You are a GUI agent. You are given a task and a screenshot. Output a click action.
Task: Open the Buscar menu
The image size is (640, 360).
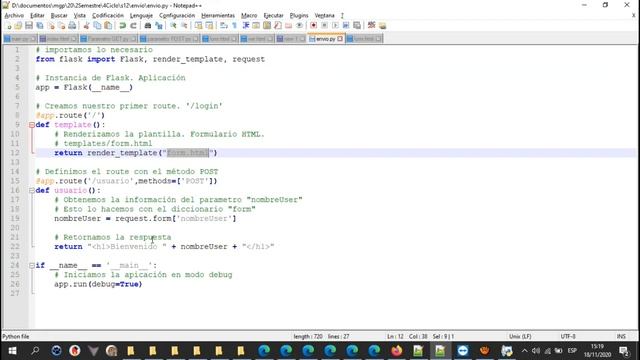coord(59,16)
